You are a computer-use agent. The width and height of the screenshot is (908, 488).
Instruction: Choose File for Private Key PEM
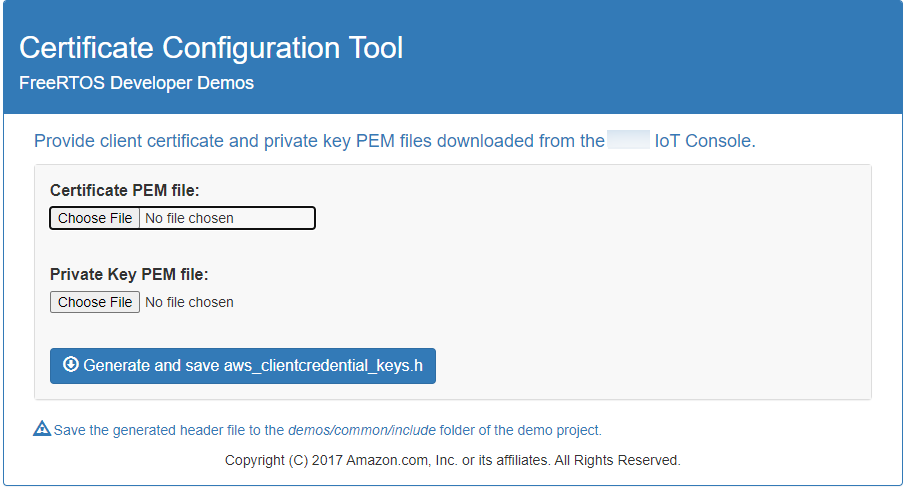point(95,302)
